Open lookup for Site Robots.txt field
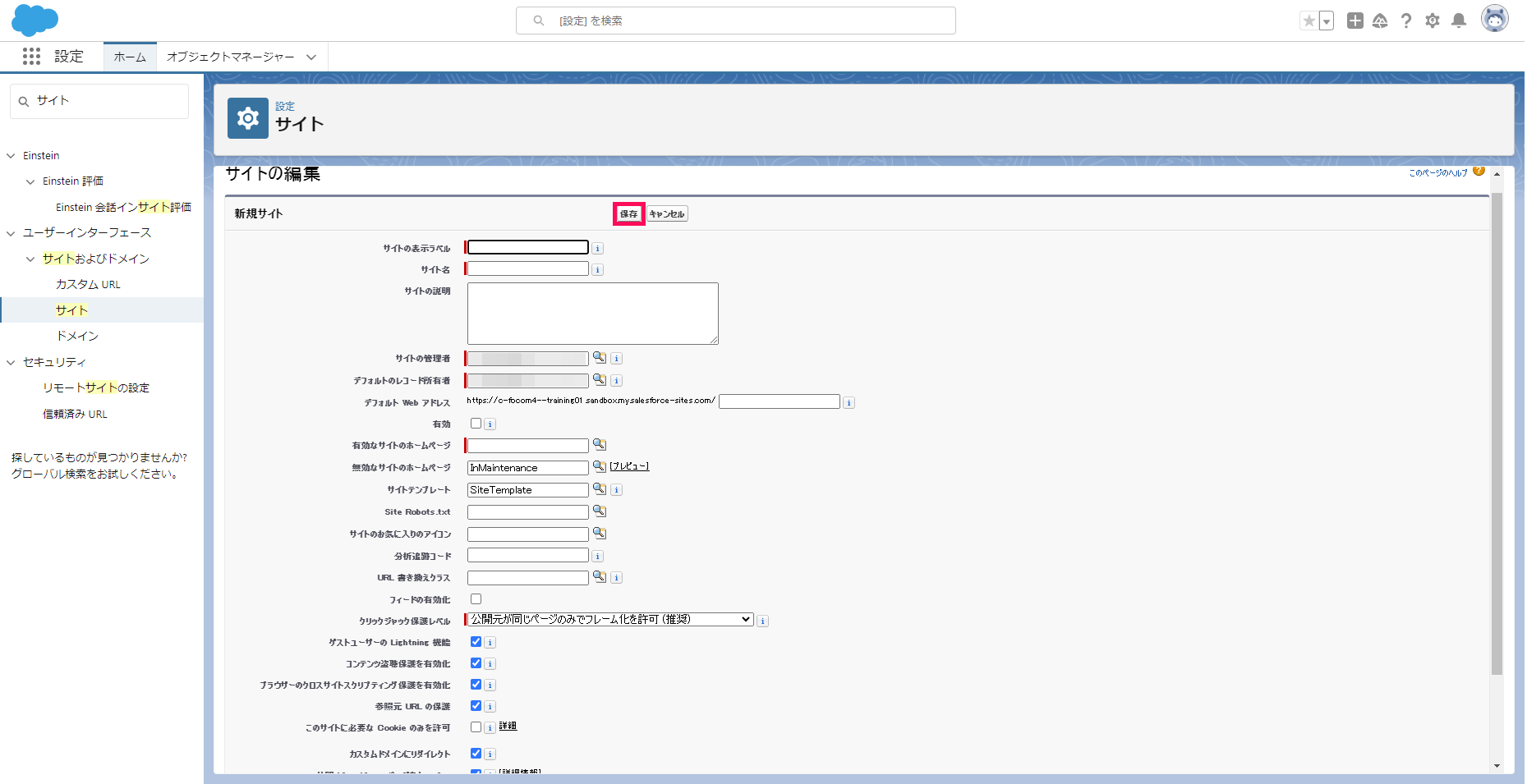This screenshot has width=1527, height=784. 600,511
